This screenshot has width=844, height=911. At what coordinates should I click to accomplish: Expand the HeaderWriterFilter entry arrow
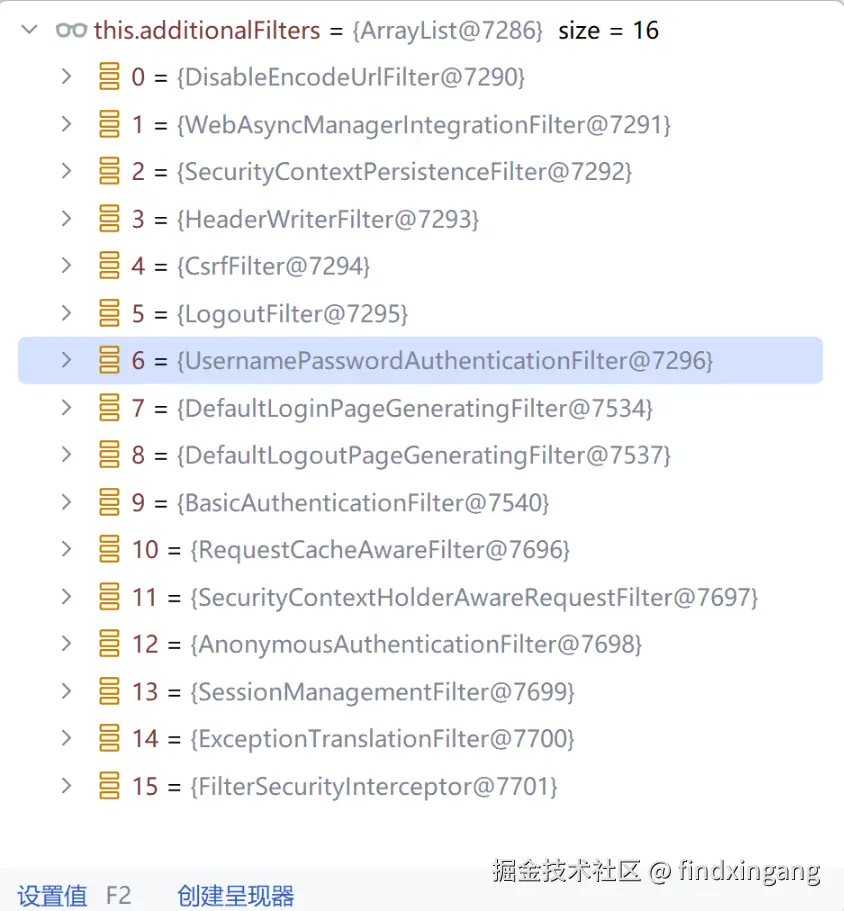click(66, 219)
